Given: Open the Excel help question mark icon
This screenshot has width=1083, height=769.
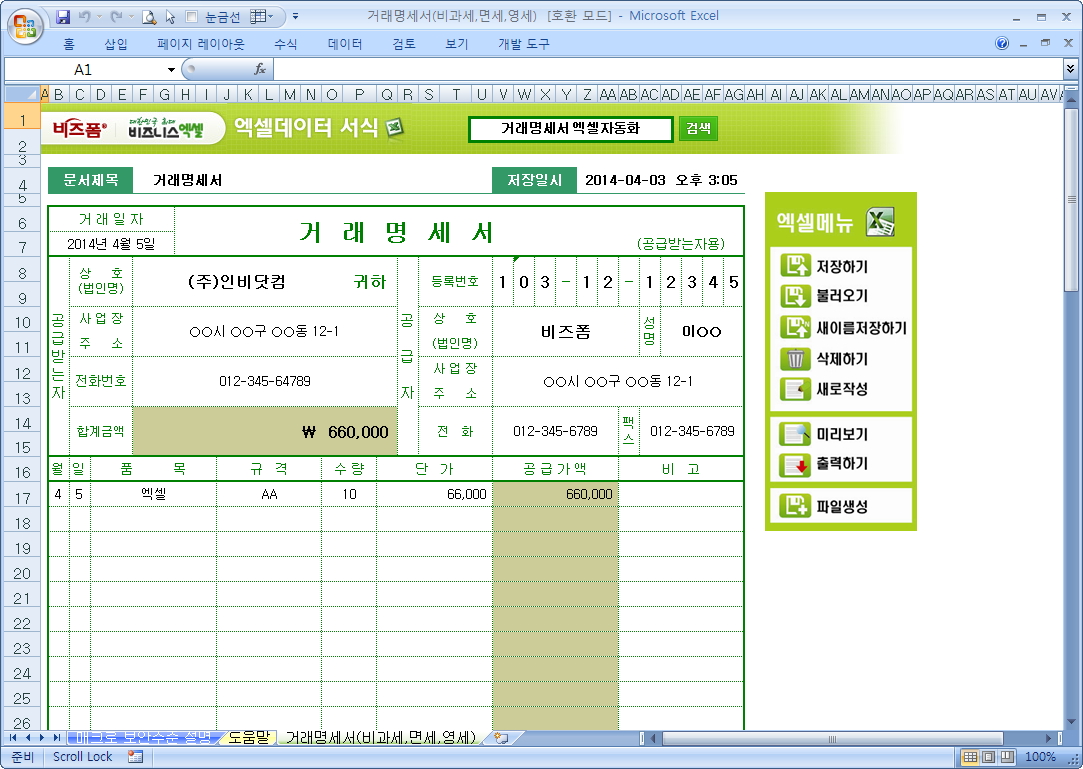Looking at the screenshot, I should click(x=1002, y=44).
